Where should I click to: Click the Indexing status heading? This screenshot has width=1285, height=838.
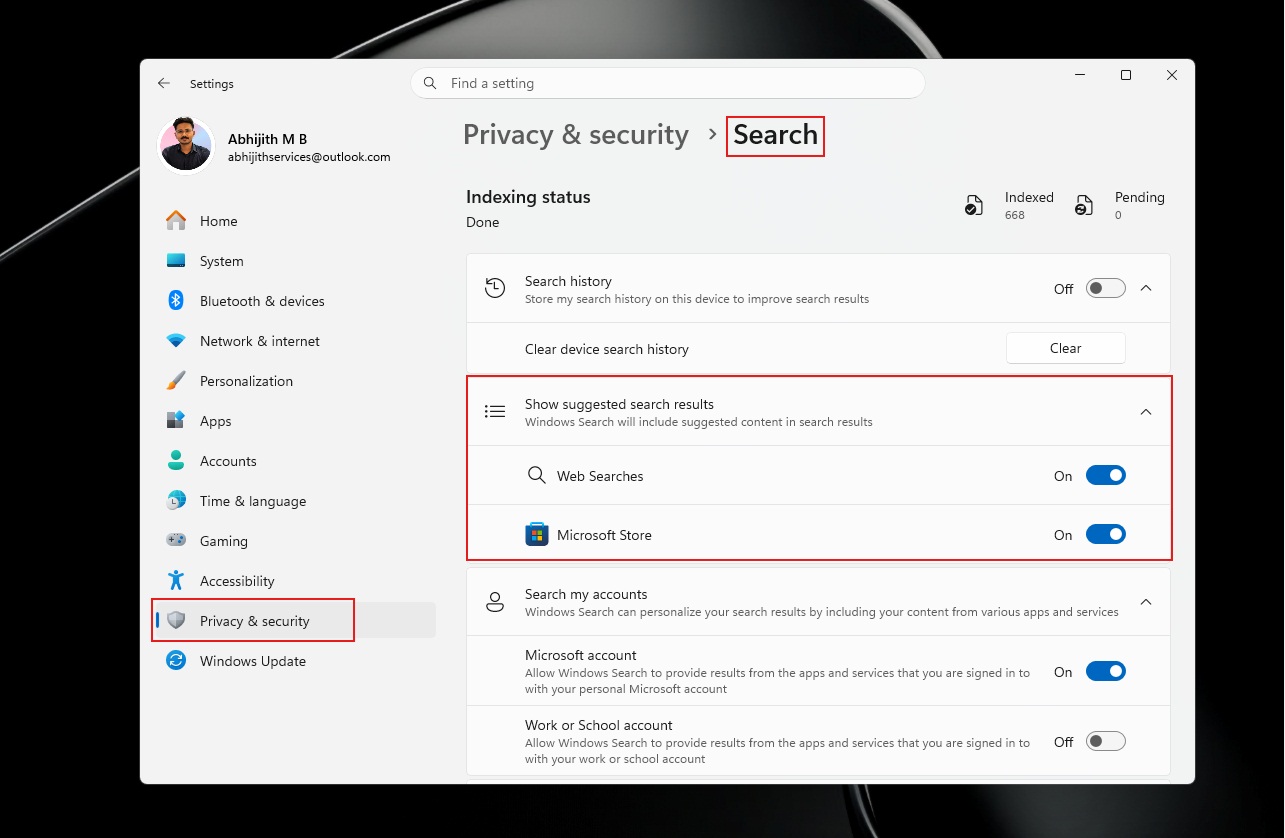[x=528, y=197]
